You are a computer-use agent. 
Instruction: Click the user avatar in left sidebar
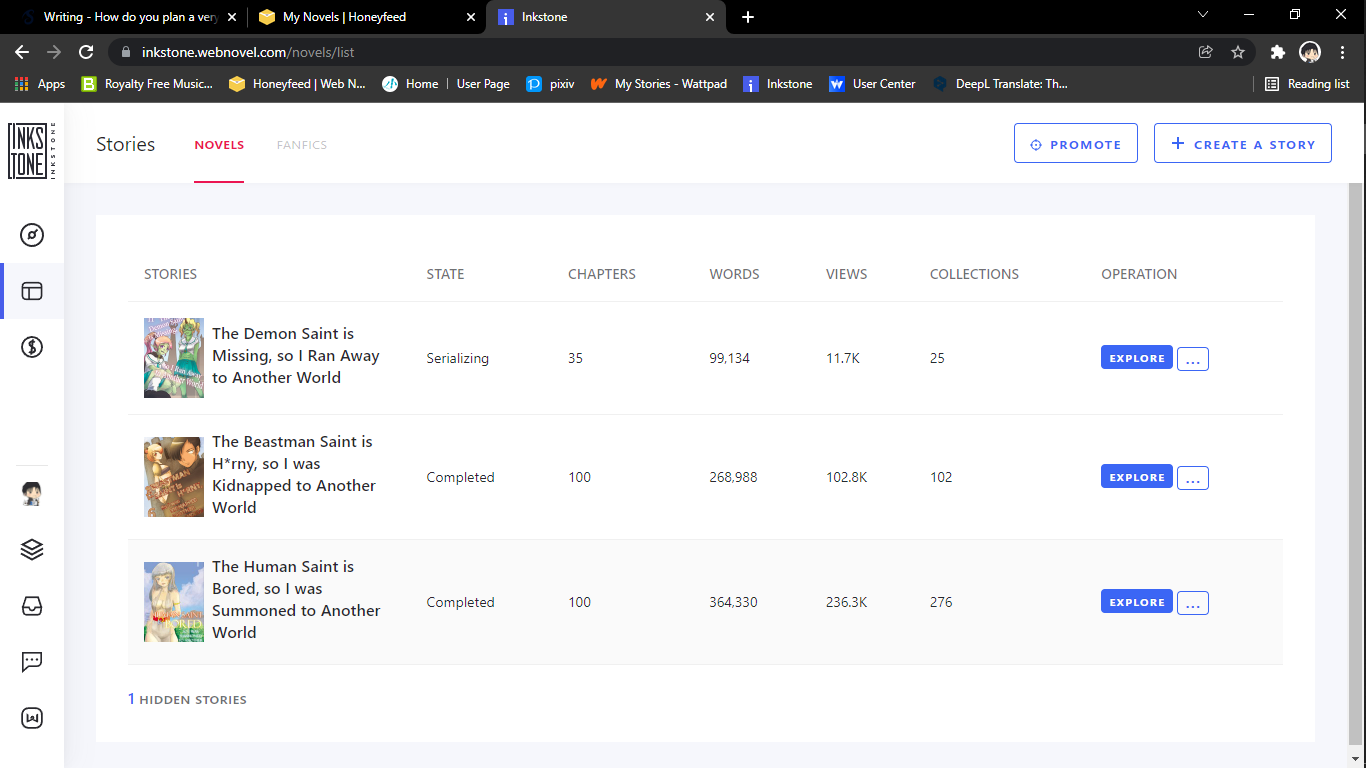[x=32, y=494]
